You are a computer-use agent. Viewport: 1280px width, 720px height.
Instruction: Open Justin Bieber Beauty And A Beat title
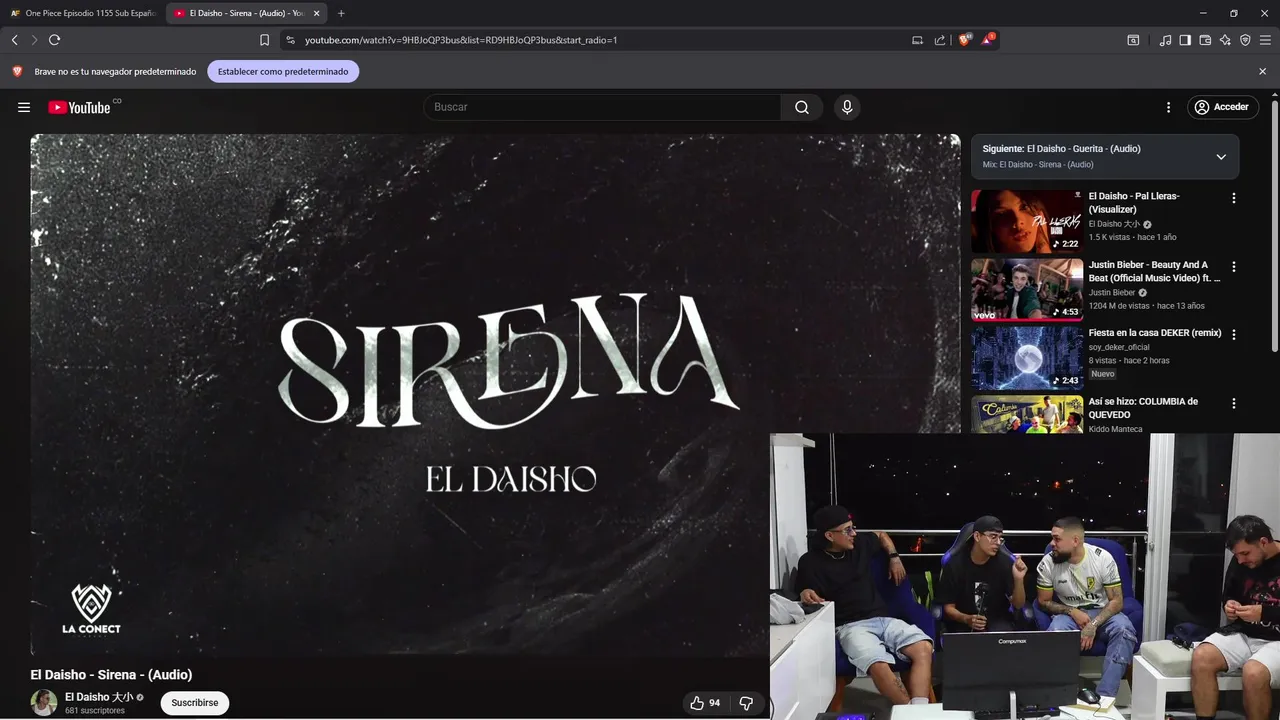pos(1154,272)
